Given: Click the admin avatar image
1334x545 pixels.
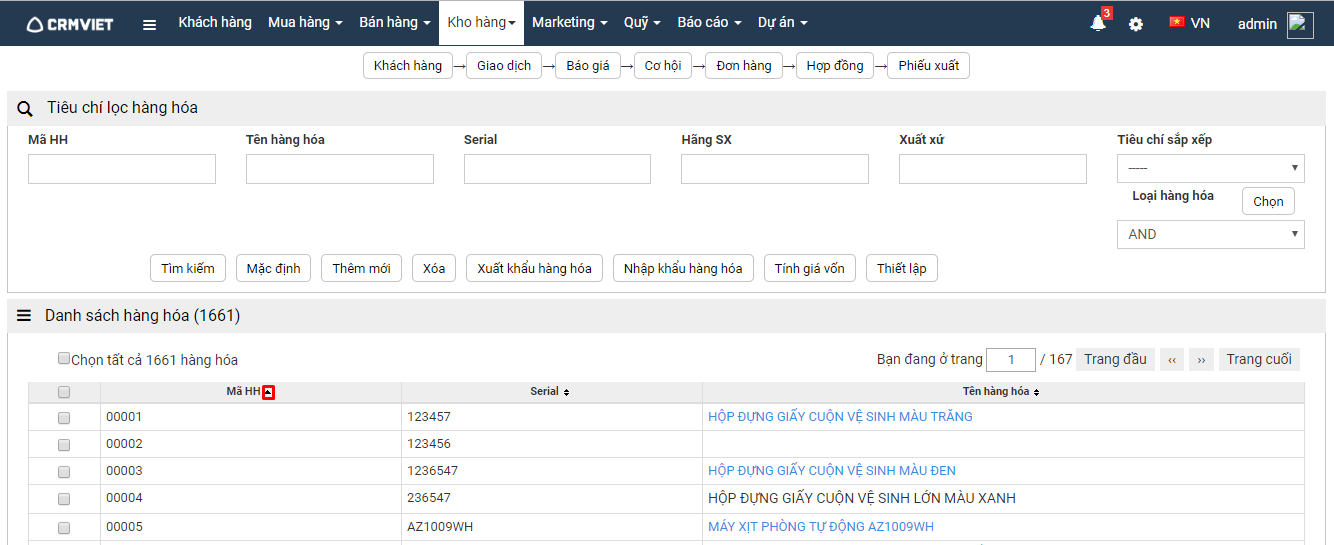Looking at the screenshot, I should coord(1300,25).
